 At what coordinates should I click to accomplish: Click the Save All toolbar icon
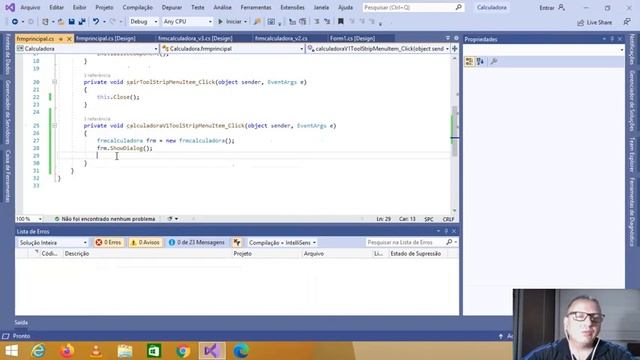click(x=82, y=22)
